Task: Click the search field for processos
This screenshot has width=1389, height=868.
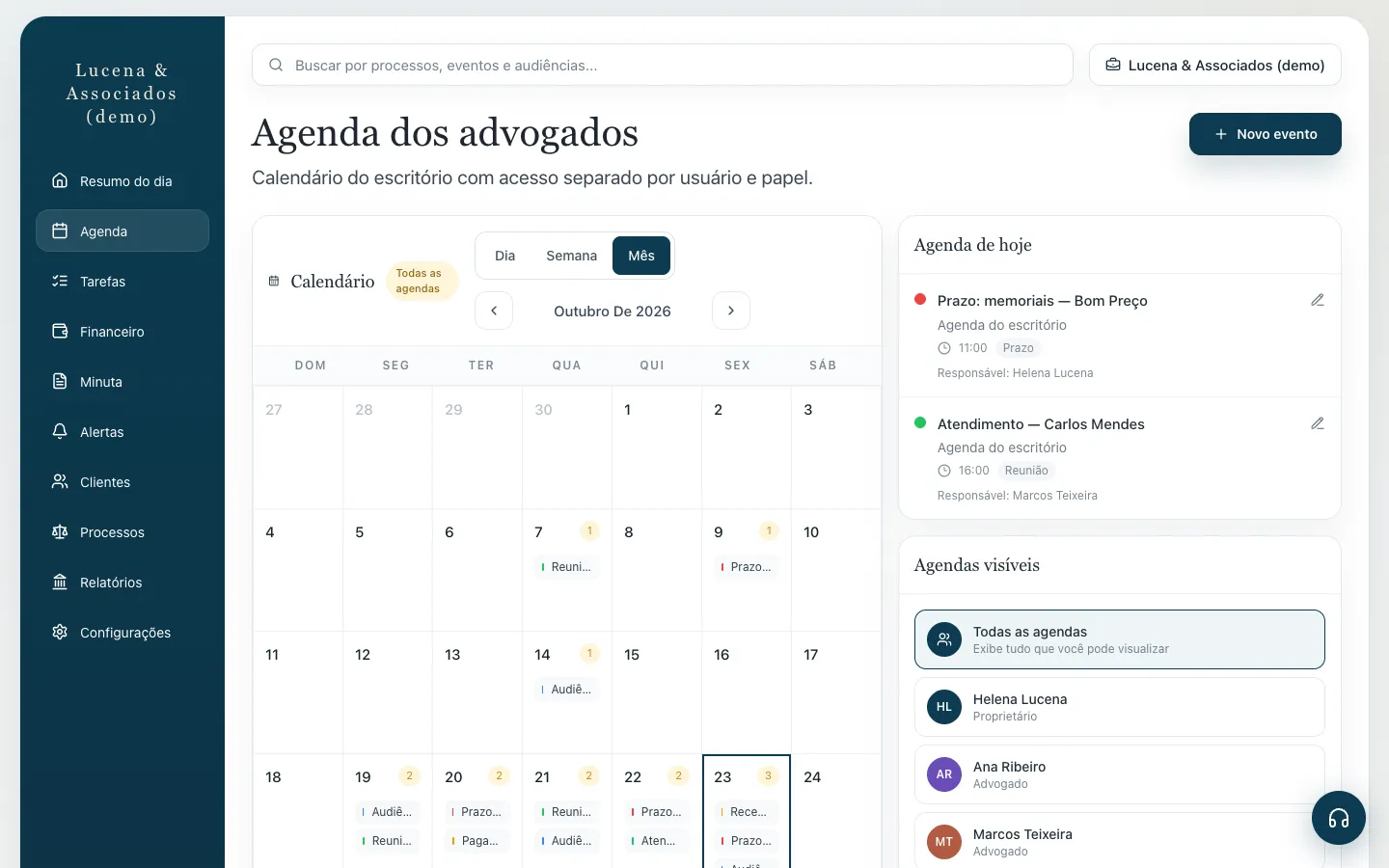Action: coord(663,65)
